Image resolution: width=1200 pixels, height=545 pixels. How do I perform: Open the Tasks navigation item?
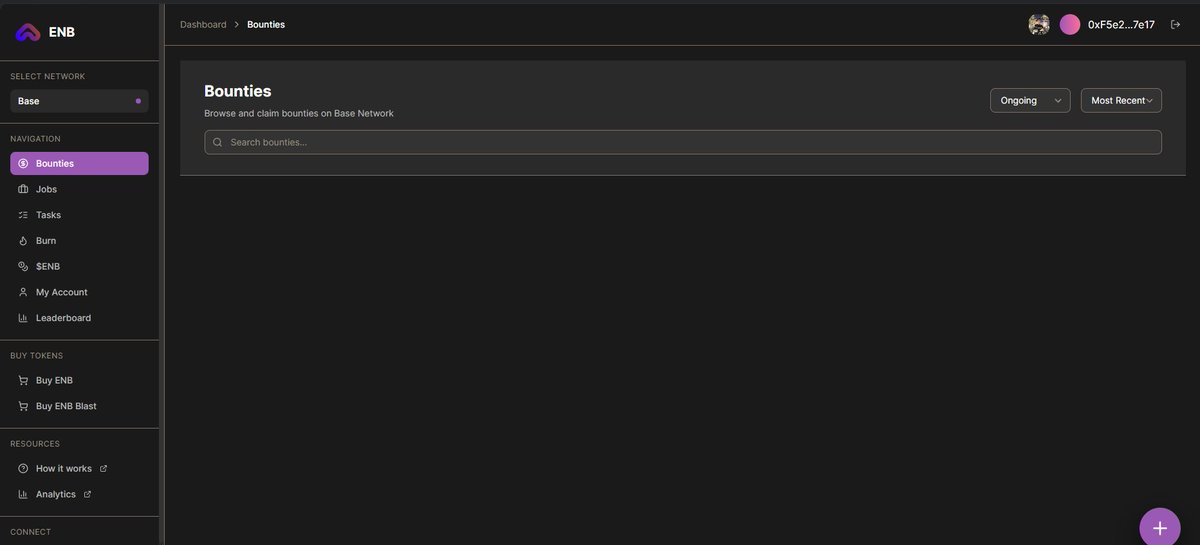(x=79, y=215)
